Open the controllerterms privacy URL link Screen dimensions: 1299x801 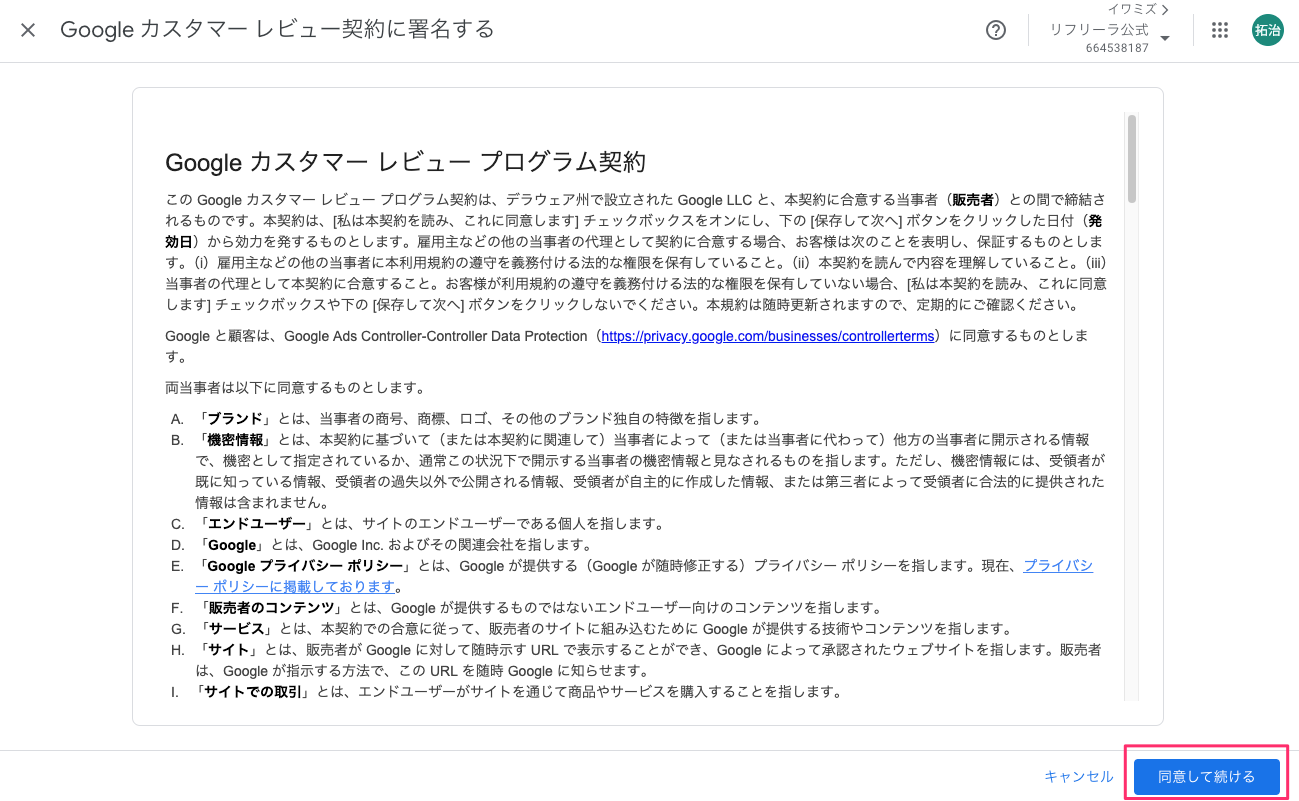(x=768, y=337)
